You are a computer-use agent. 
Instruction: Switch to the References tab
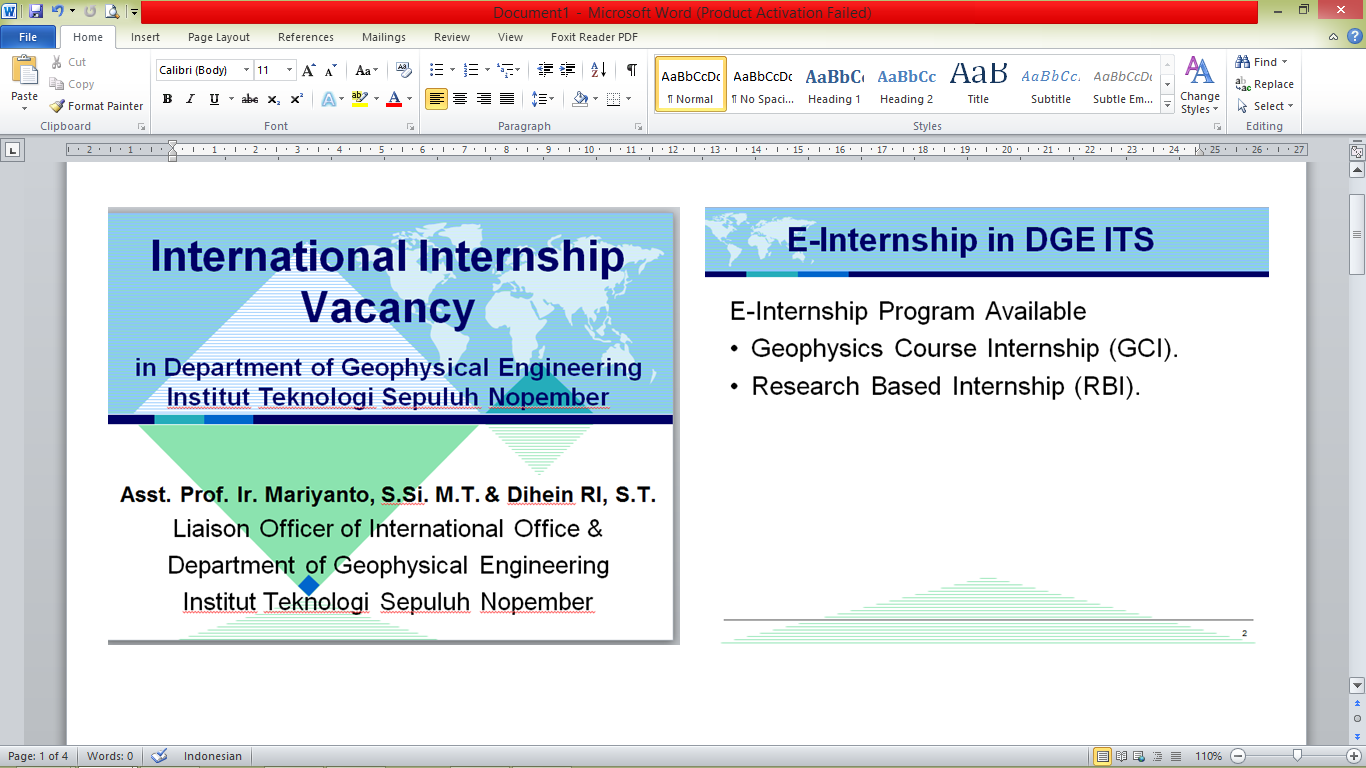pyautogui.click(x=306, y=37)
